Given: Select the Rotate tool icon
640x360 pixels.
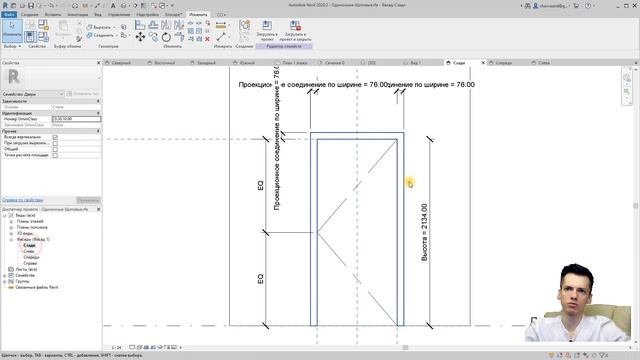Looking at the screenshot, I should point(166,37).
